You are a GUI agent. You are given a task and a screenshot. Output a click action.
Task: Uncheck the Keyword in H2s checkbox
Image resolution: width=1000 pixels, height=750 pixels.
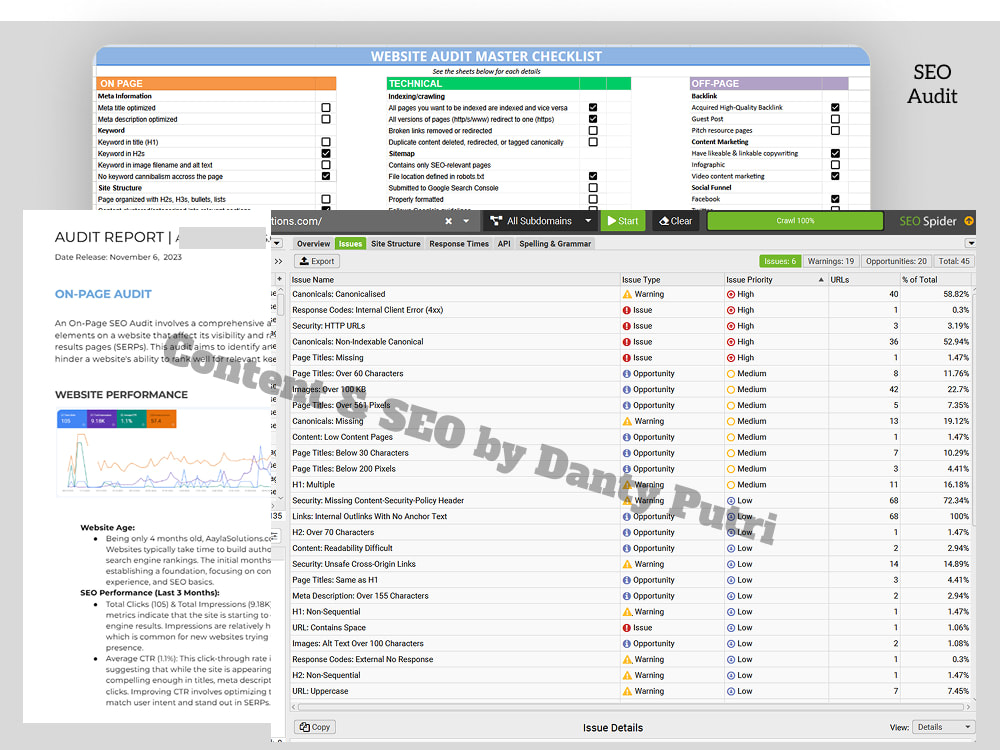click(326, 153)
